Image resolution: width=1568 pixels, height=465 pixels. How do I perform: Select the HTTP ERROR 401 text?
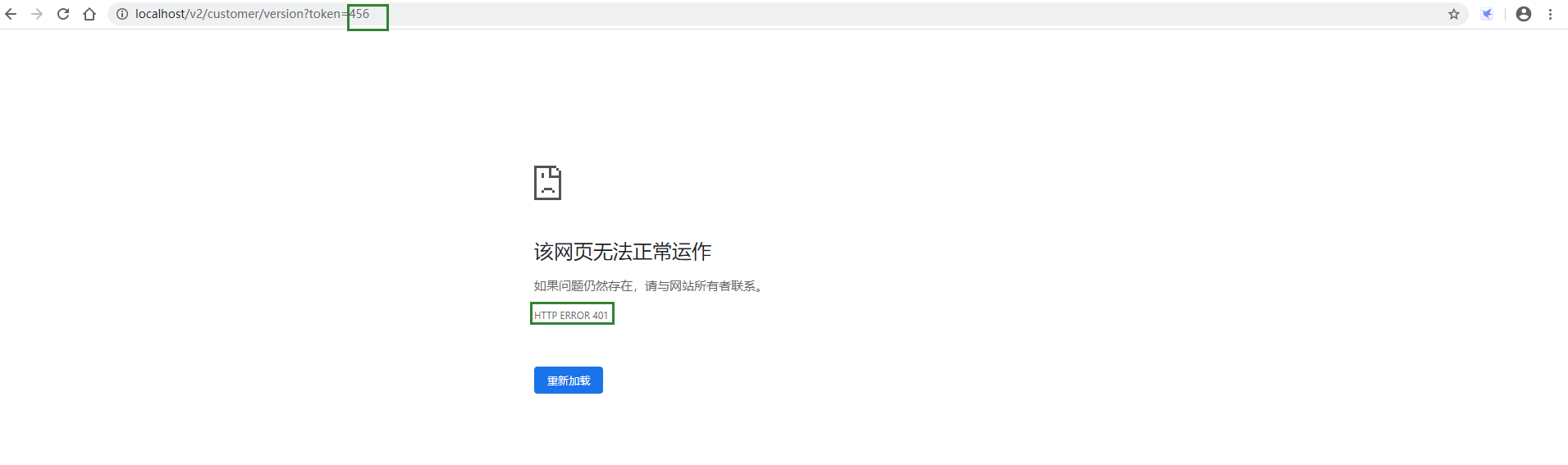(x=571, y=315)
